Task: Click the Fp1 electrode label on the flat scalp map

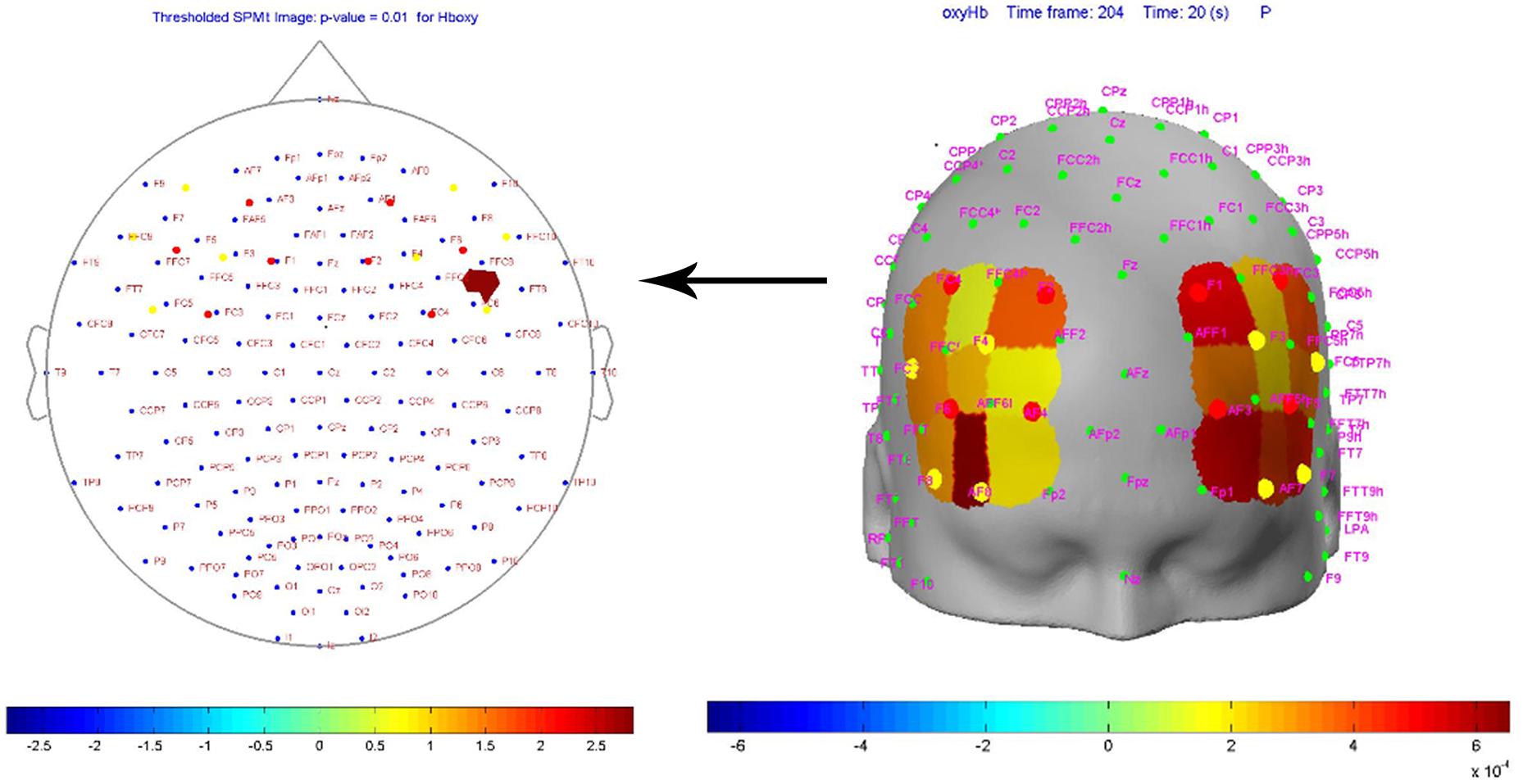Action: [x=293, y=158]
